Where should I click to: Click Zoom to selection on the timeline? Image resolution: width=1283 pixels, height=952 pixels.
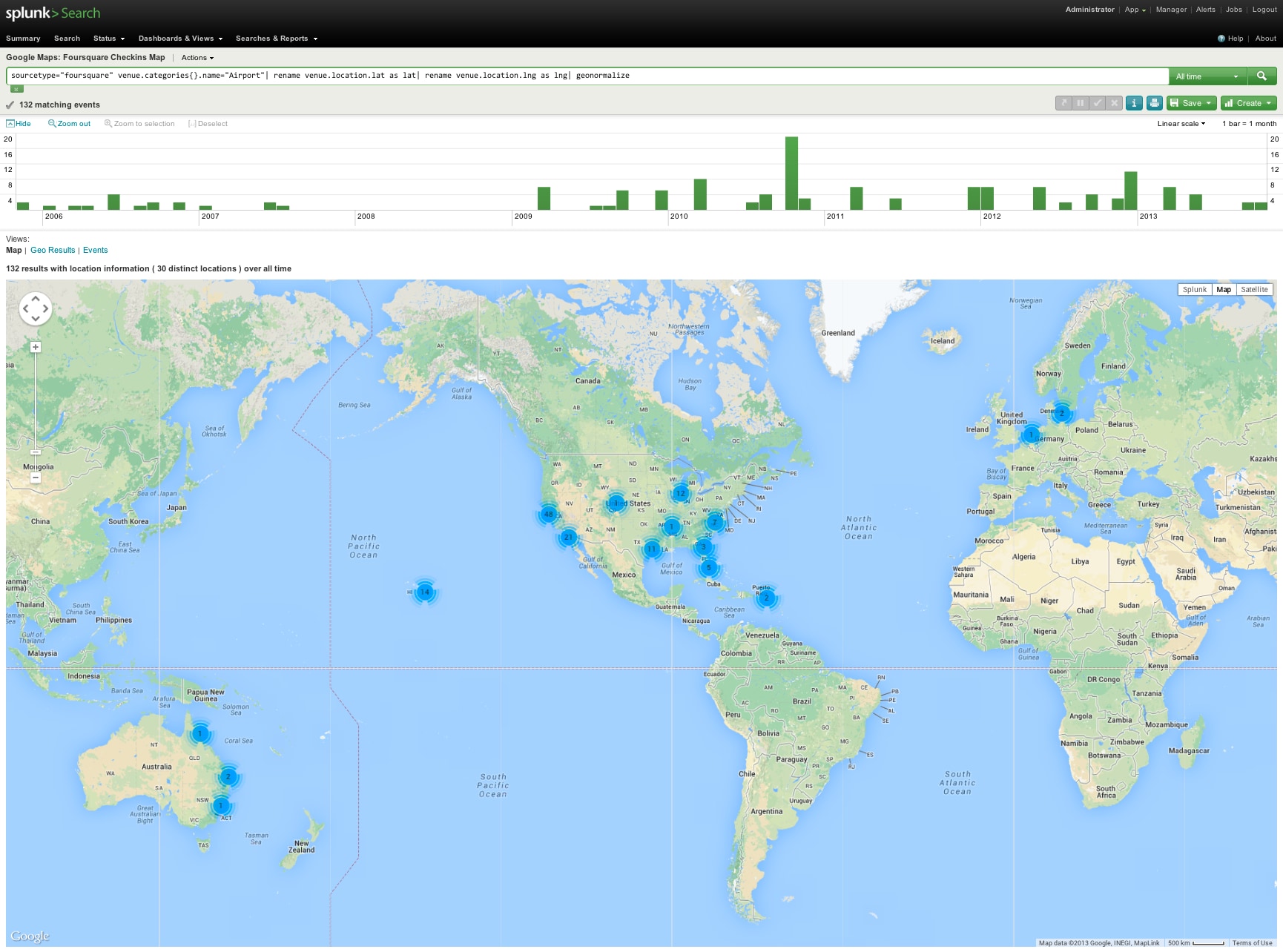[x=139, y=124]
